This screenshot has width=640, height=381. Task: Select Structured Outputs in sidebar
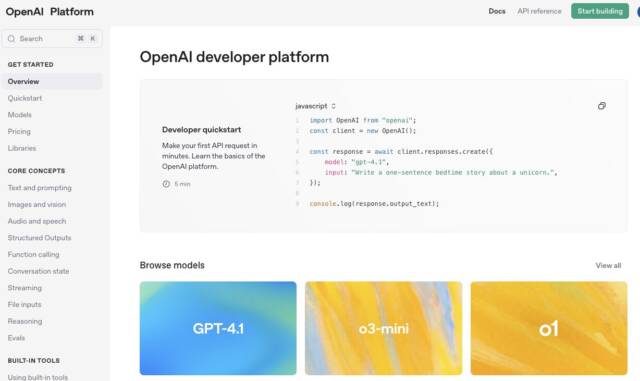39,238
